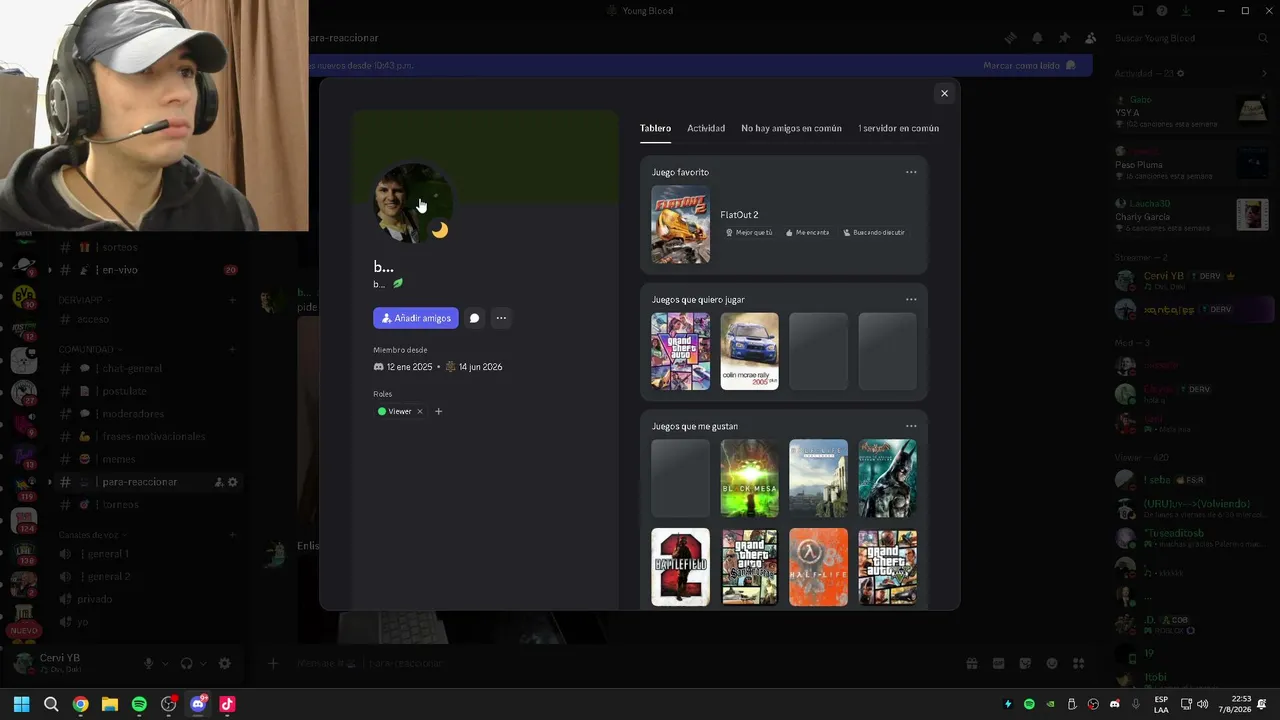
Task: Open the FlatOut 2 game cover
Action: (x=680, y=224)
